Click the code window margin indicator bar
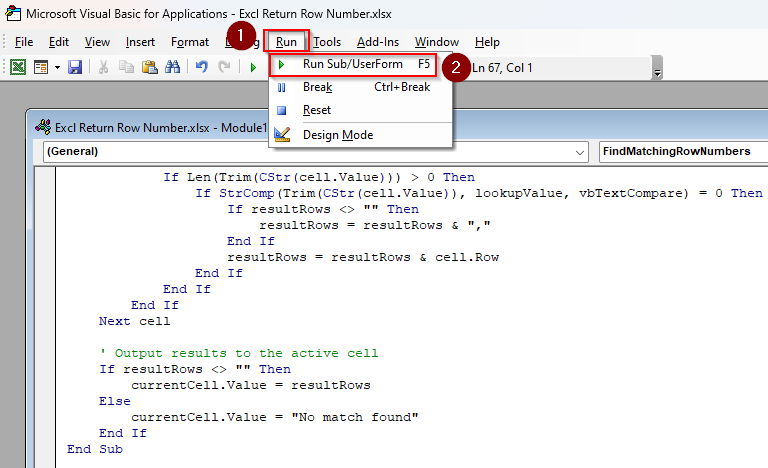The image size is (768, 468). point(46,317)
